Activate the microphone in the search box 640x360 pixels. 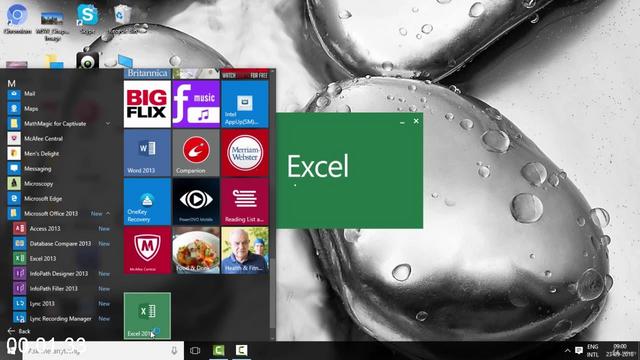tap(174, 351)
